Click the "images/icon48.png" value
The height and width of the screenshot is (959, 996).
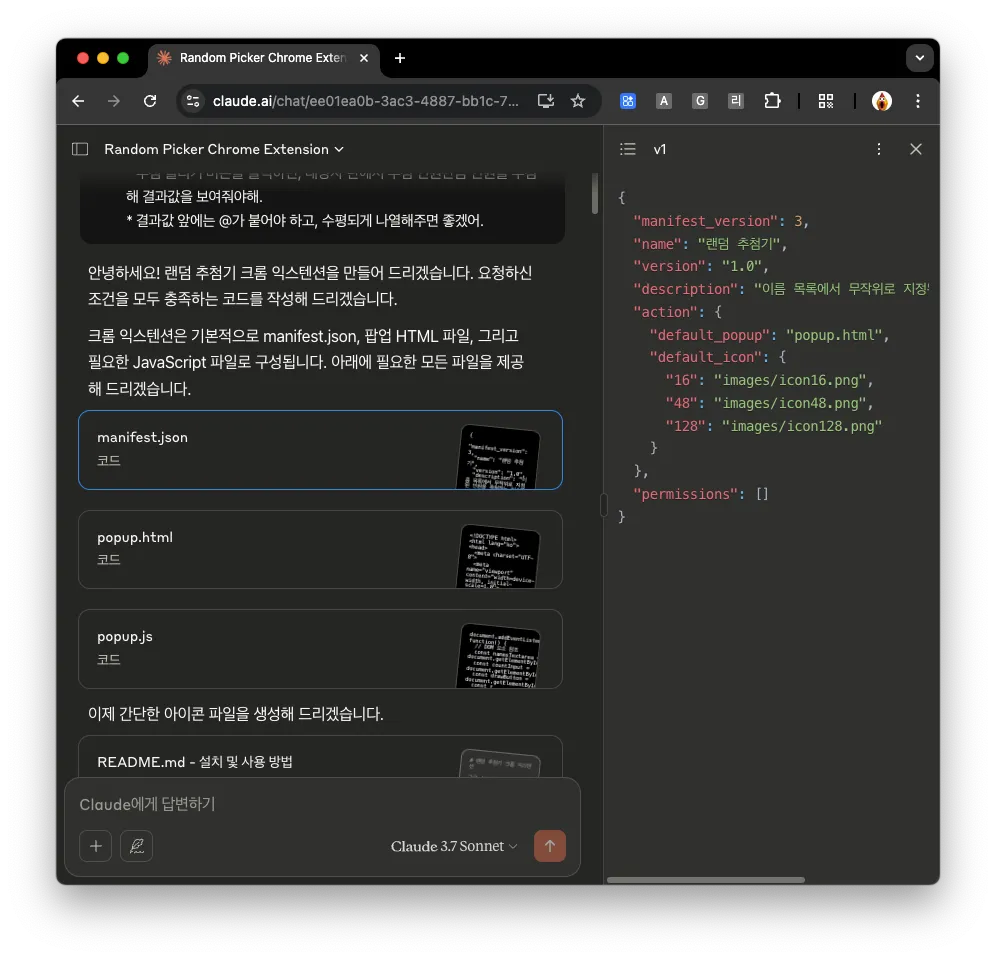click(x=790, y=403)
